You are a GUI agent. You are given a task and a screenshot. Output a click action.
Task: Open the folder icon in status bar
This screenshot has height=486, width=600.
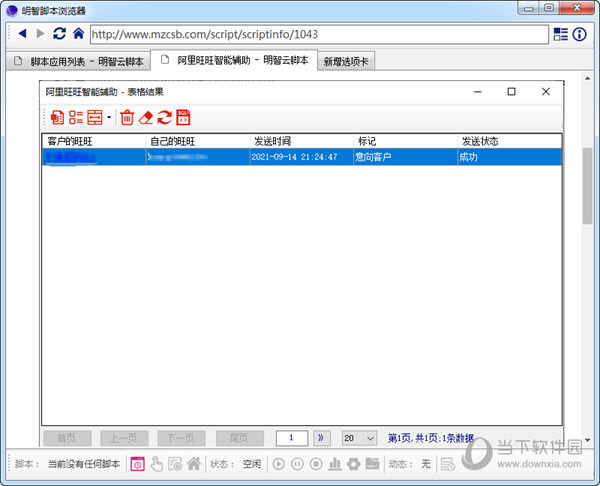pos(372,464)
